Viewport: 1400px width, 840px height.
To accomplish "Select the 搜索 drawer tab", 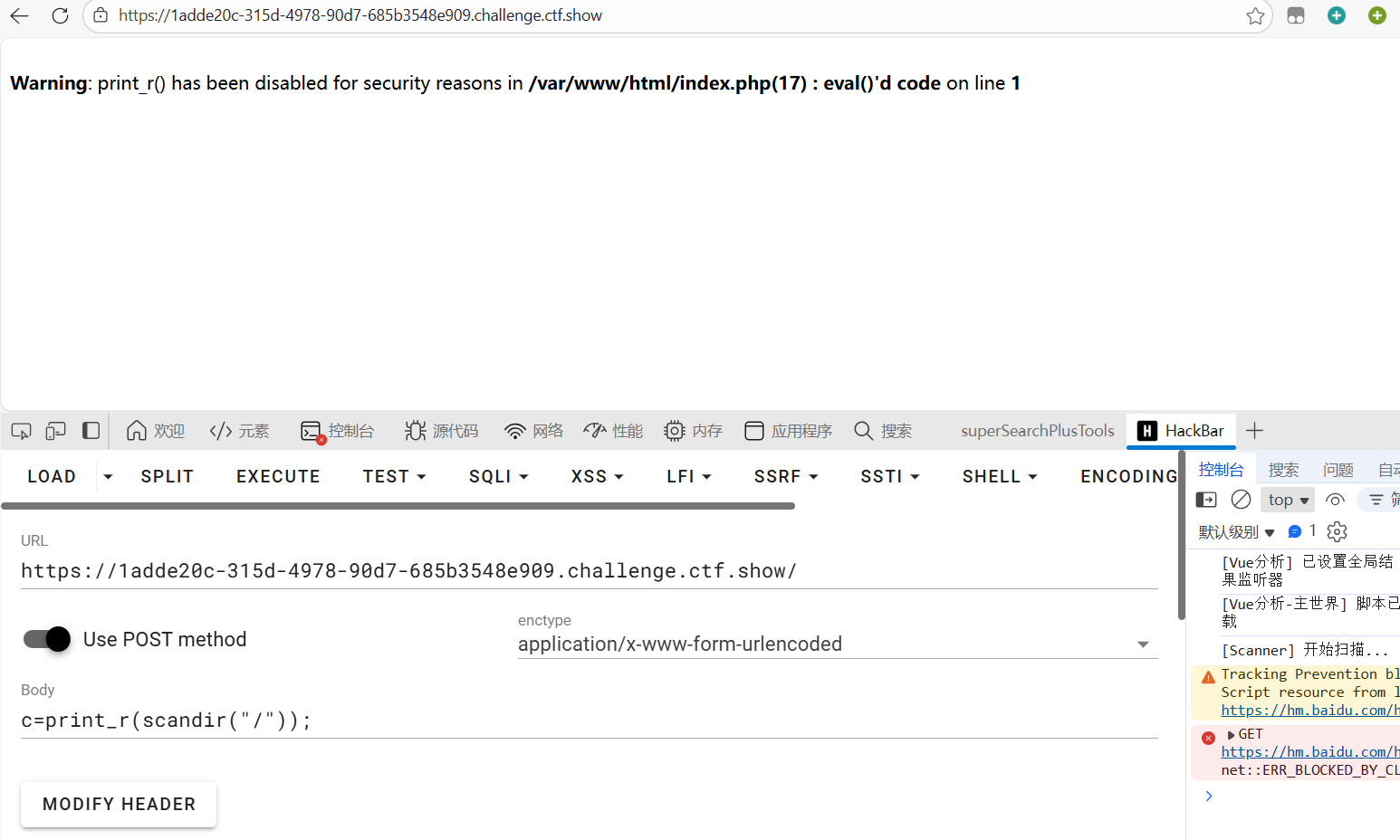I will click(x=1283, y=469).
